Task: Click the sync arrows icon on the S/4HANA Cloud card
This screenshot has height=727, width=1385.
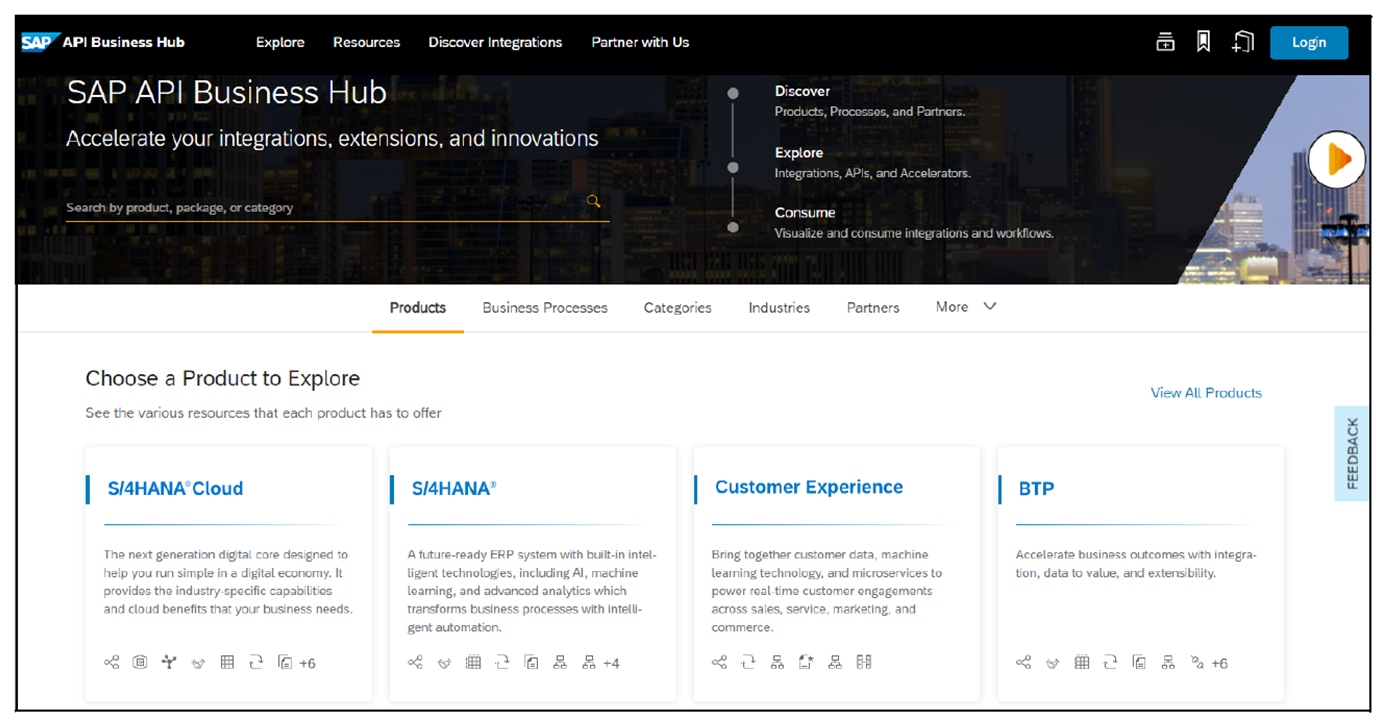Action: [x=256, y=662]
